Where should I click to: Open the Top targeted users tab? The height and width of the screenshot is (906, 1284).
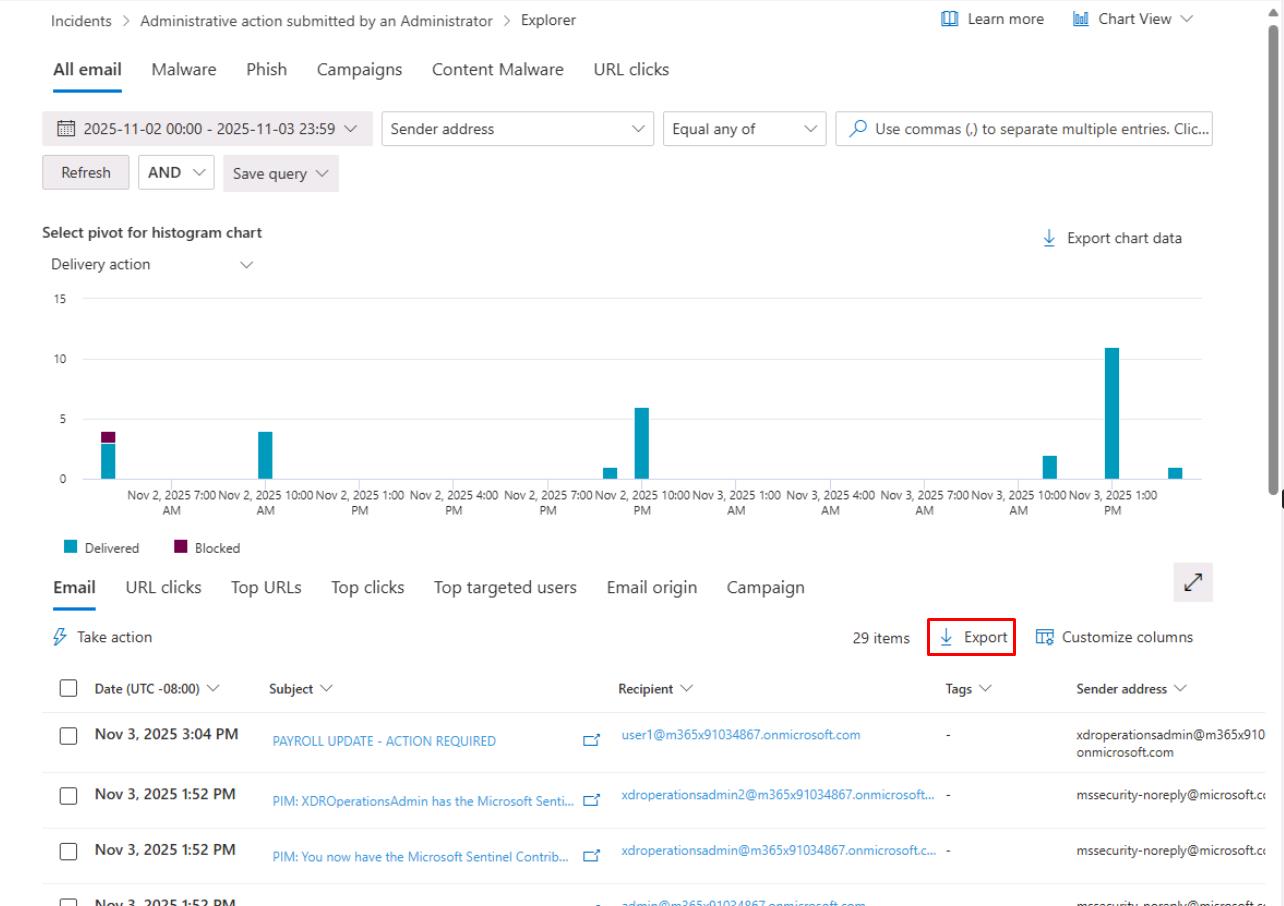pyautogui.click(x=505, y=587)
